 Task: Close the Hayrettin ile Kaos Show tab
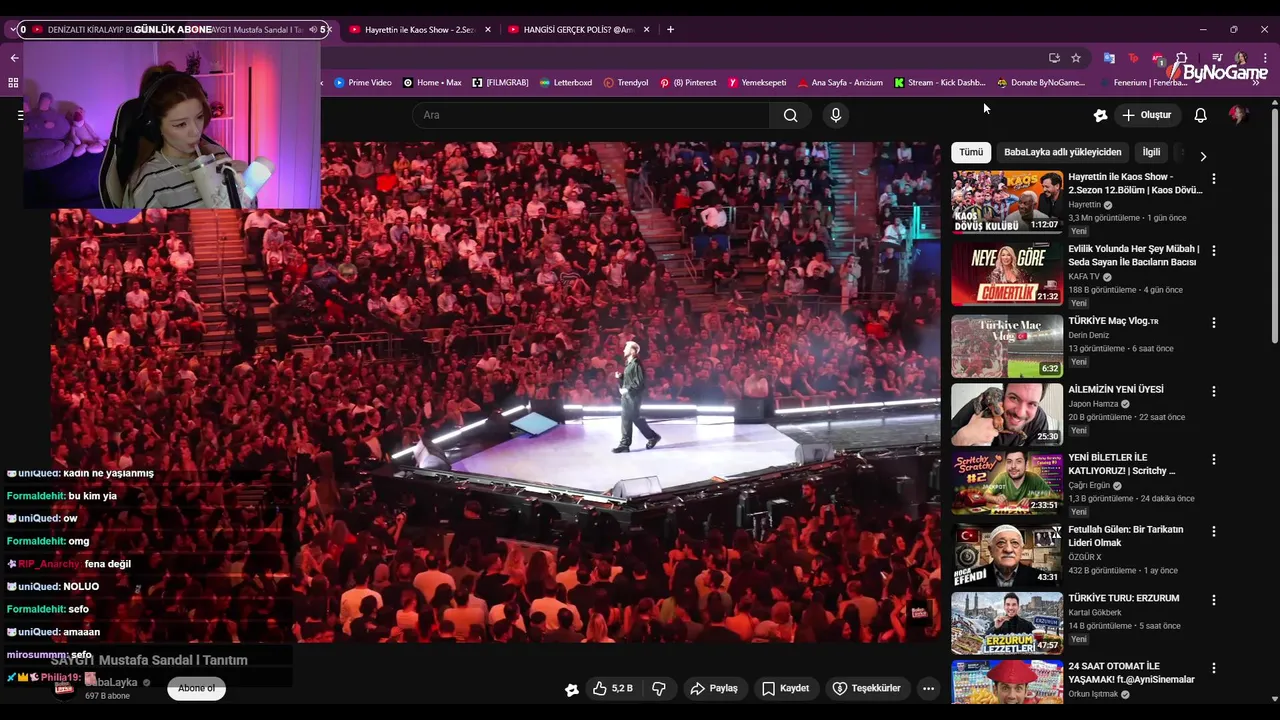[x=488, y=30]
